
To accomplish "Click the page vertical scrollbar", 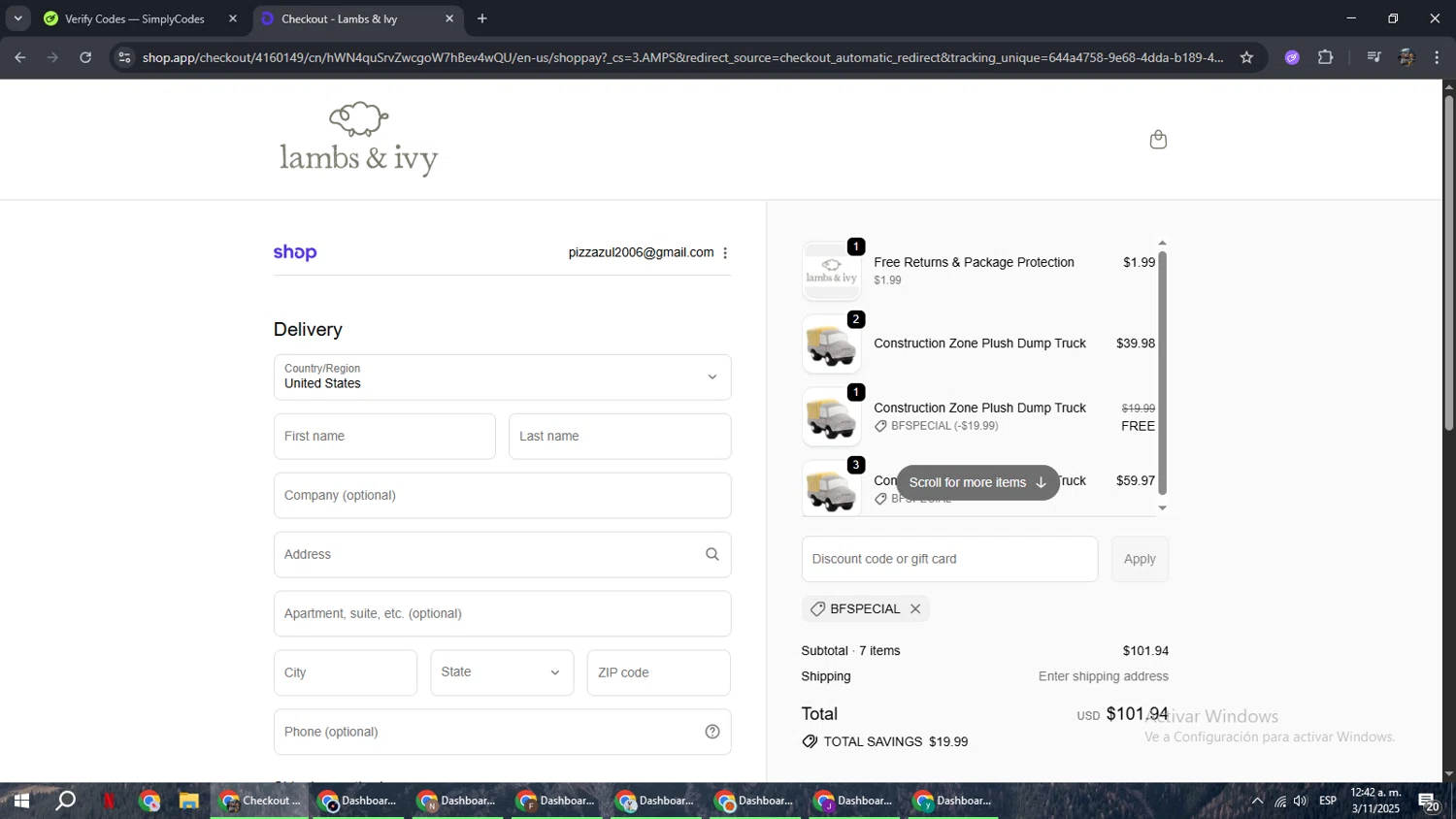I will click(1448, 262).
